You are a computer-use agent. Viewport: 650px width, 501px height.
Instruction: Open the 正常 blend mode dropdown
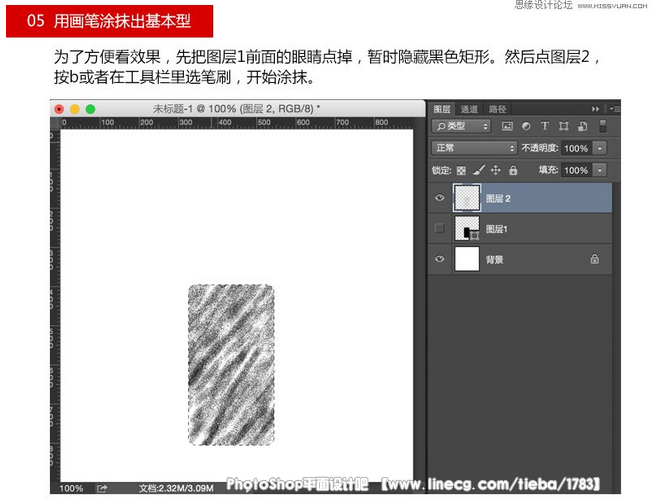tap(474, 148)
